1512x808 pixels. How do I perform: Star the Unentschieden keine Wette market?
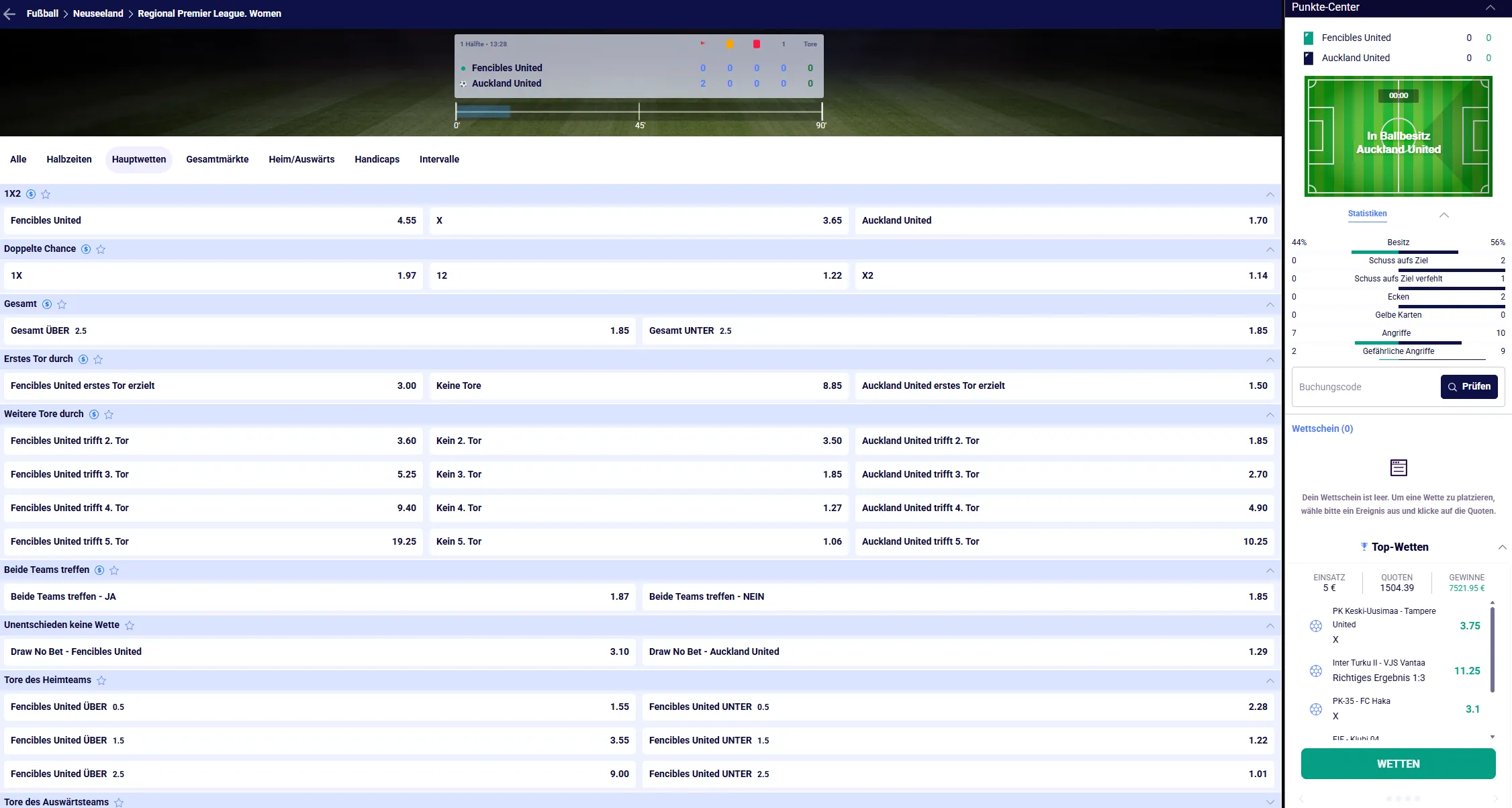point(130,625)
